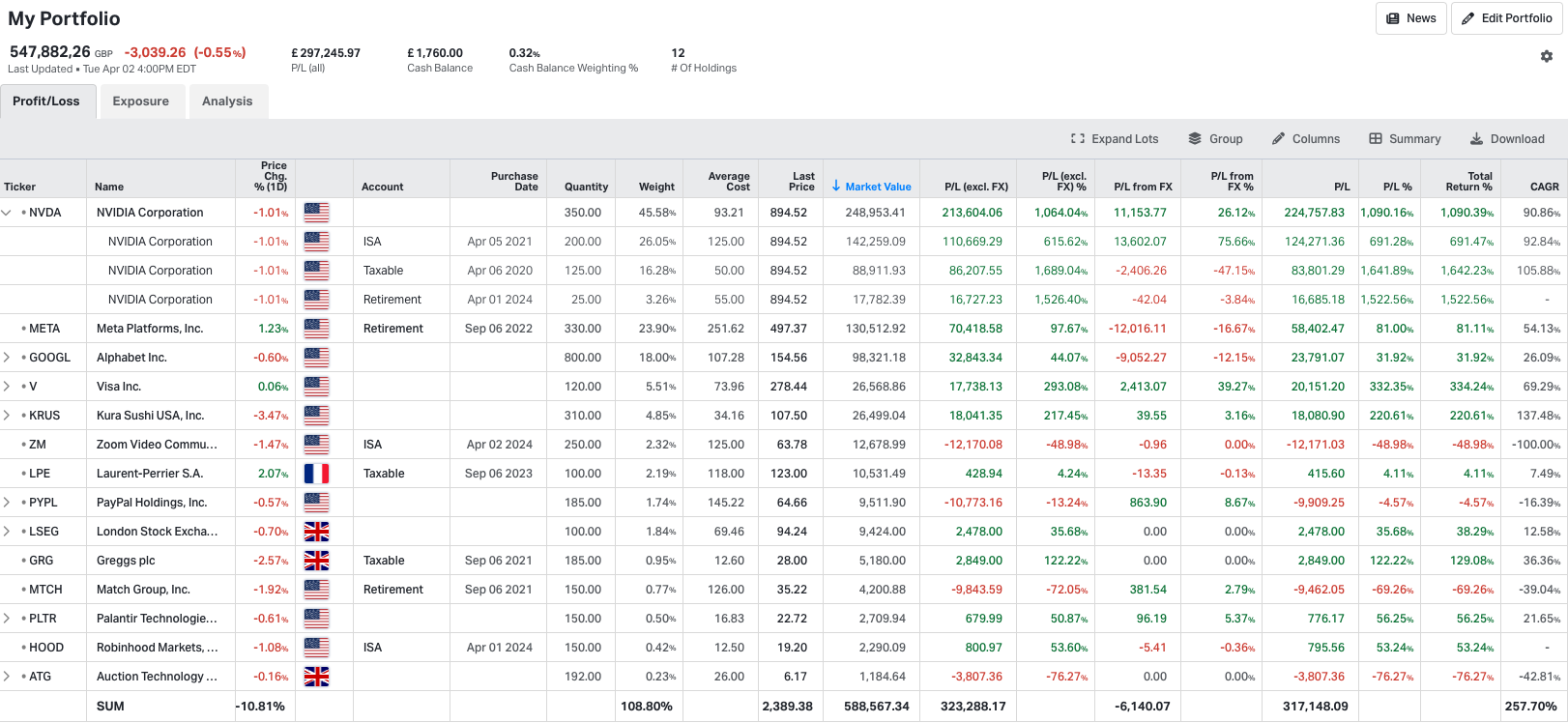
Task: Click the Expand Lots icon
Action: click(x=1078, y=139)
